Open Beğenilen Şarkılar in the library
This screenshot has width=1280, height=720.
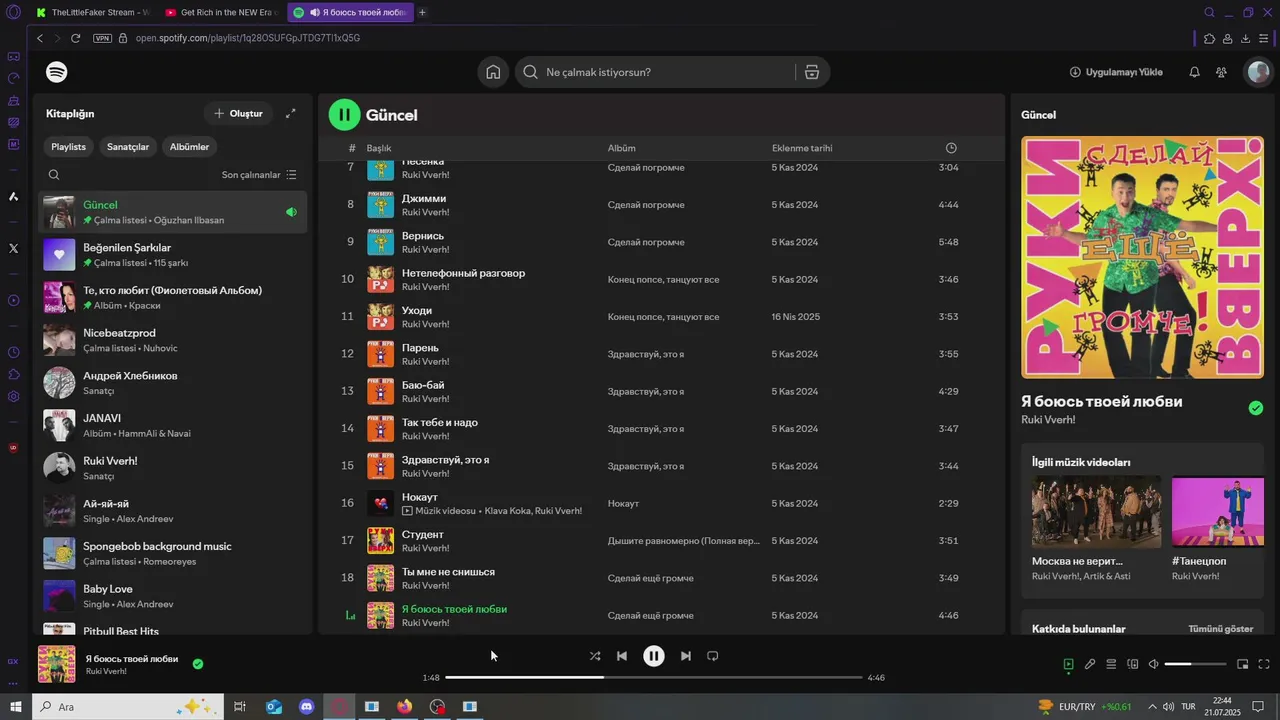tap(173, 254)
